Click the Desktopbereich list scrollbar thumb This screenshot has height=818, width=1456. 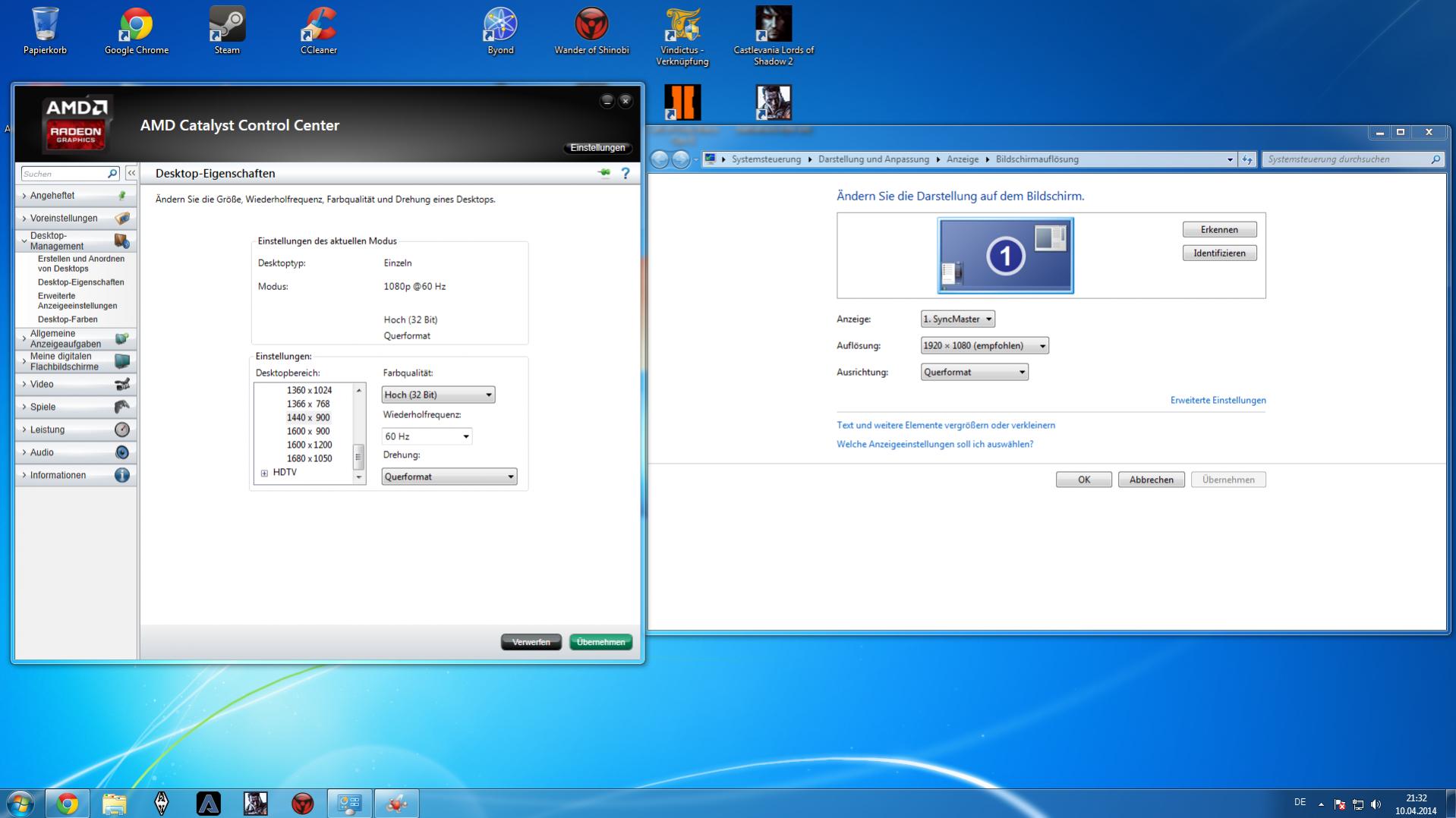pyautogui.click(x=358, y=458)
